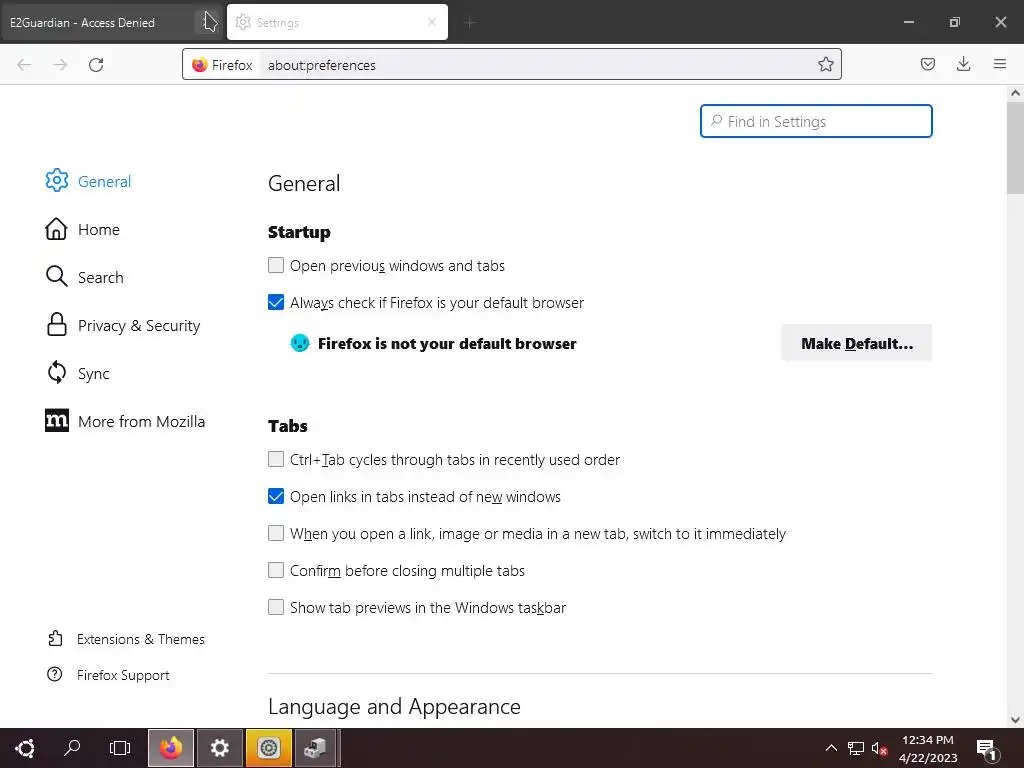
Task: Click the Privacy & Security lock icon
Action: click(x=57, y=325)
